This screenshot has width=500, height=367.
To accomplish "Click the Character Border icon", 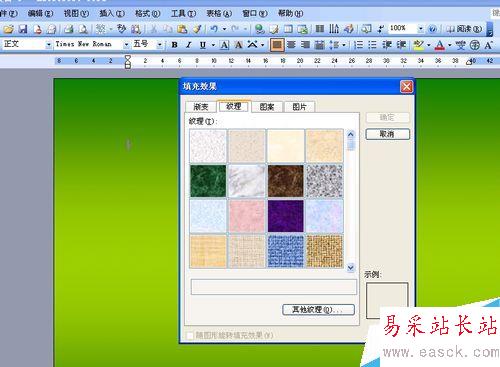I will (224, 45).
